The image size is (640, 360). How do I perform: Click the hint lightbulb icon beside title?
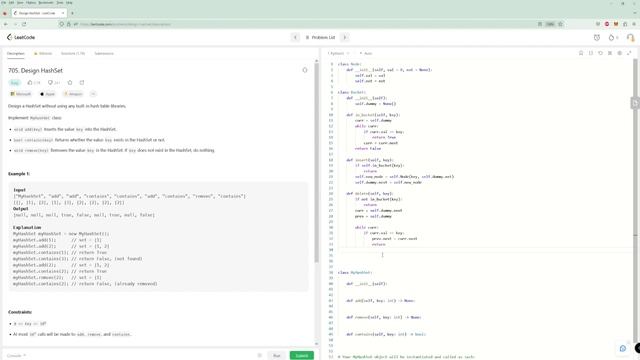[x=304, y=70]
